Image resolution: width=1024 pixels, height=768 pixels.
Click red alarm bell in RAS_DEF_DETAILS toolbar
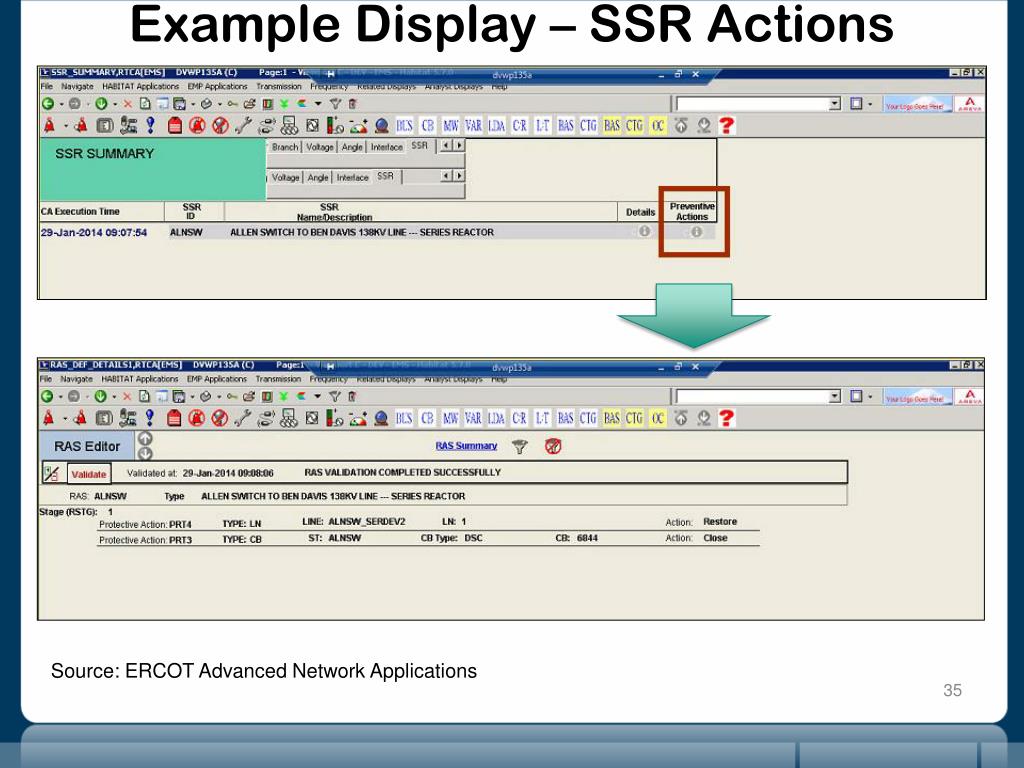[48, 418]
